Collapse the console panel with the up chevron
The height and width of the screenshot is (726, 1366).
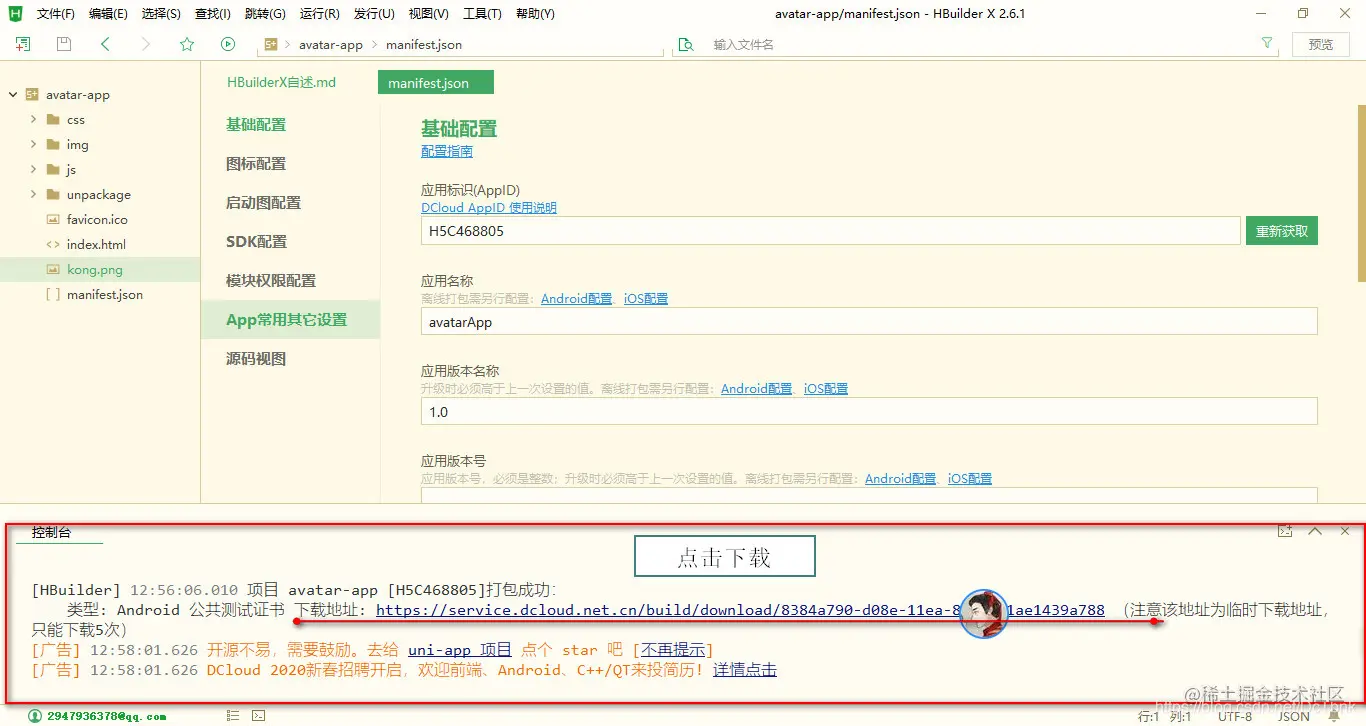coord(1314,531)
